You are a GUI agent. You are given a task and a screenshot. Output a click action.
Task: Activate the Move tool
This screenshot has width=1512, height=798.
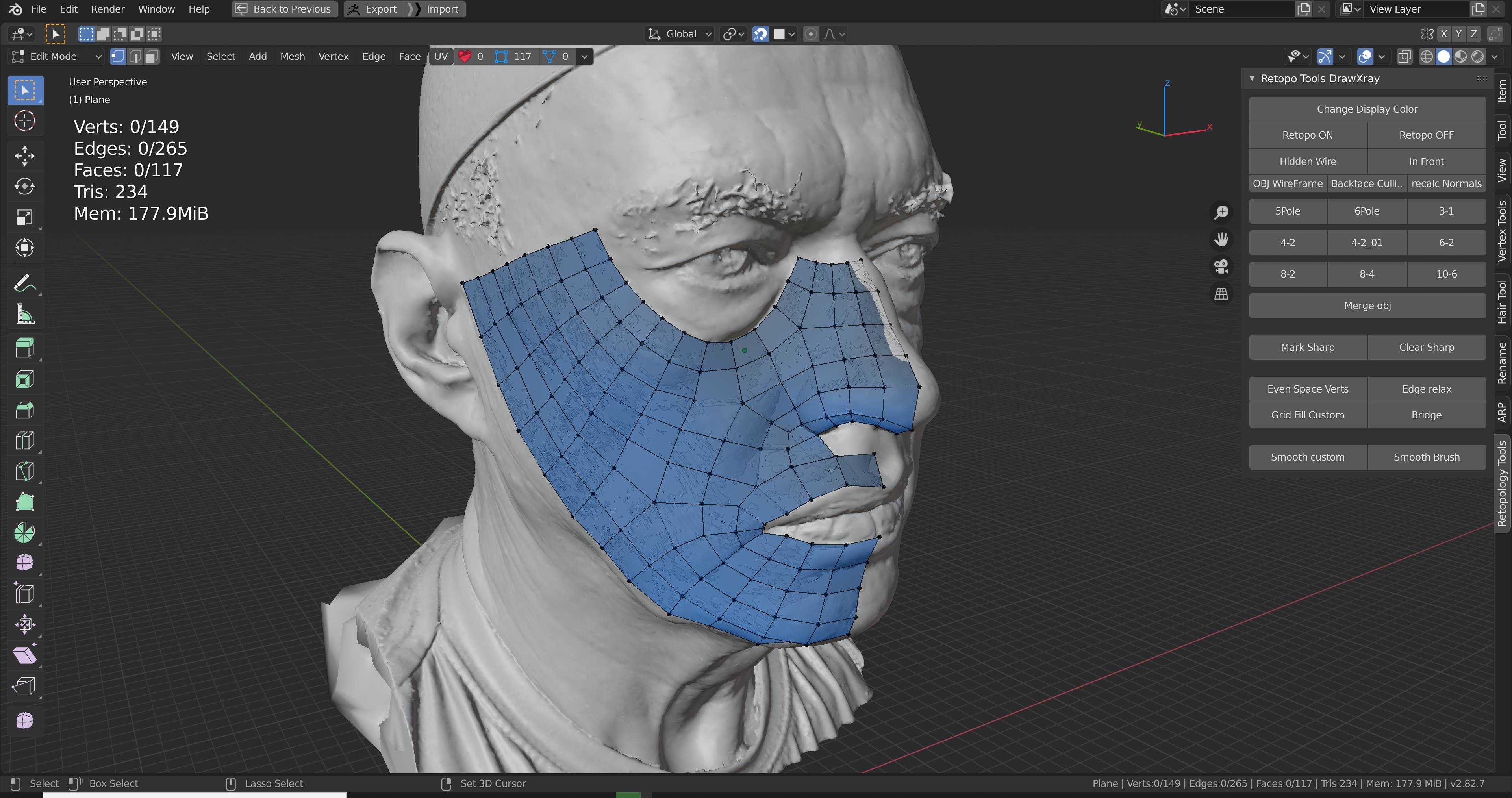click(x=25, y=156)
